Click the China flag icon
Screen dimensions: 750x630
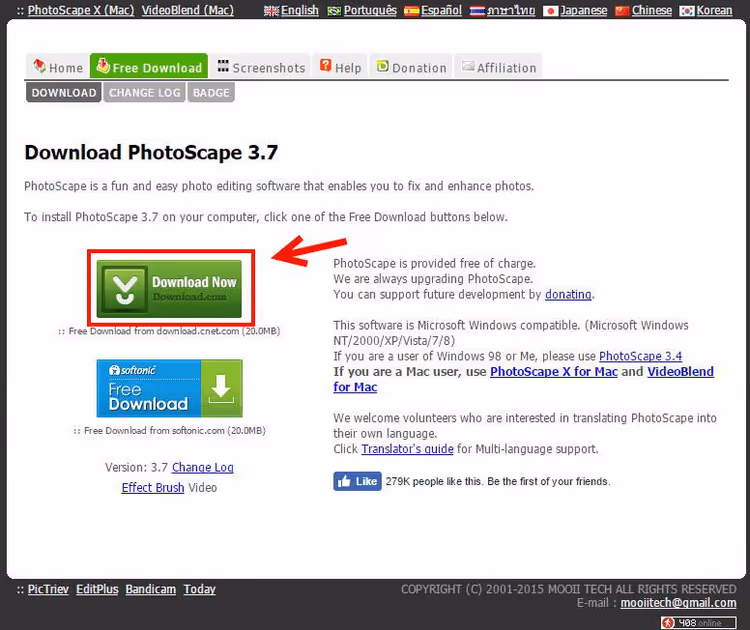[622, 11]
